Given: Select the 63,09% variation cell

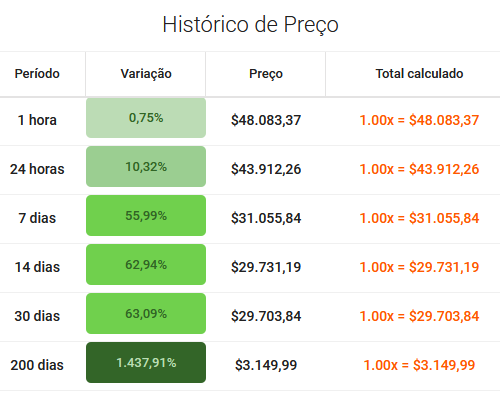Looking at the screenshot, I should [146, 314].
